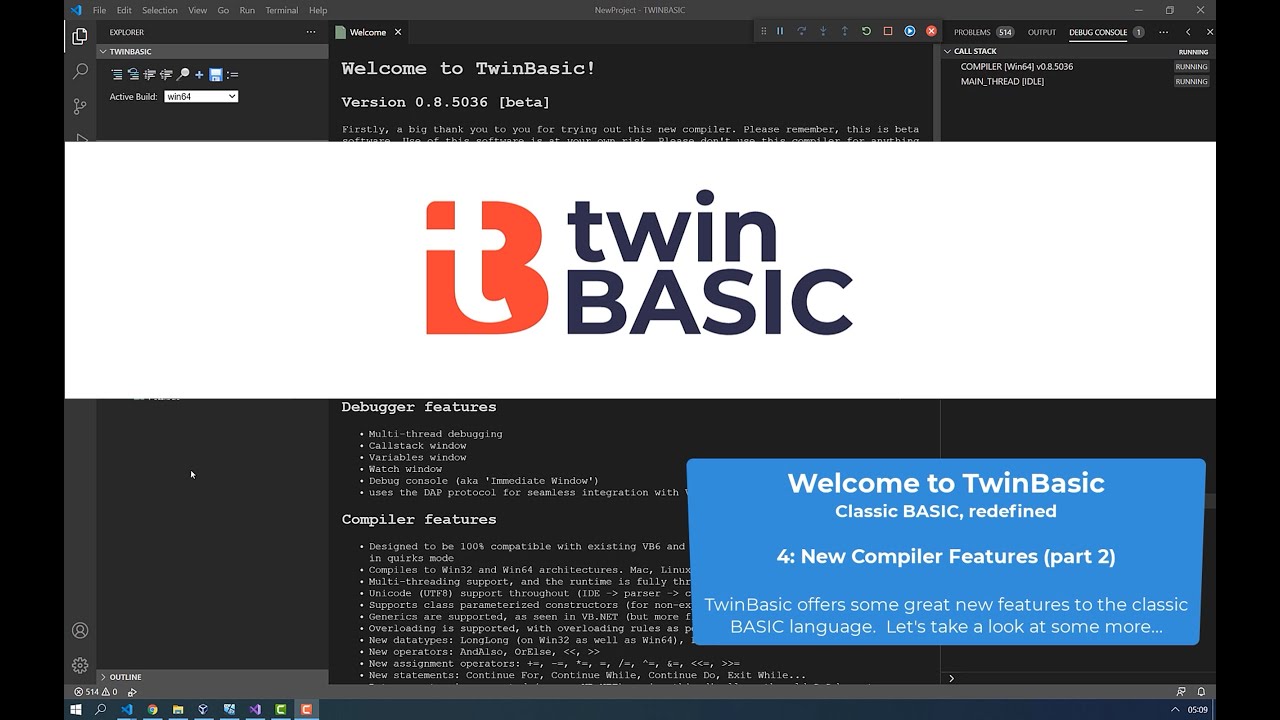Select the Welcome editor tab
The width and height of the screenshot is (1280, 720).
point(368,32)
